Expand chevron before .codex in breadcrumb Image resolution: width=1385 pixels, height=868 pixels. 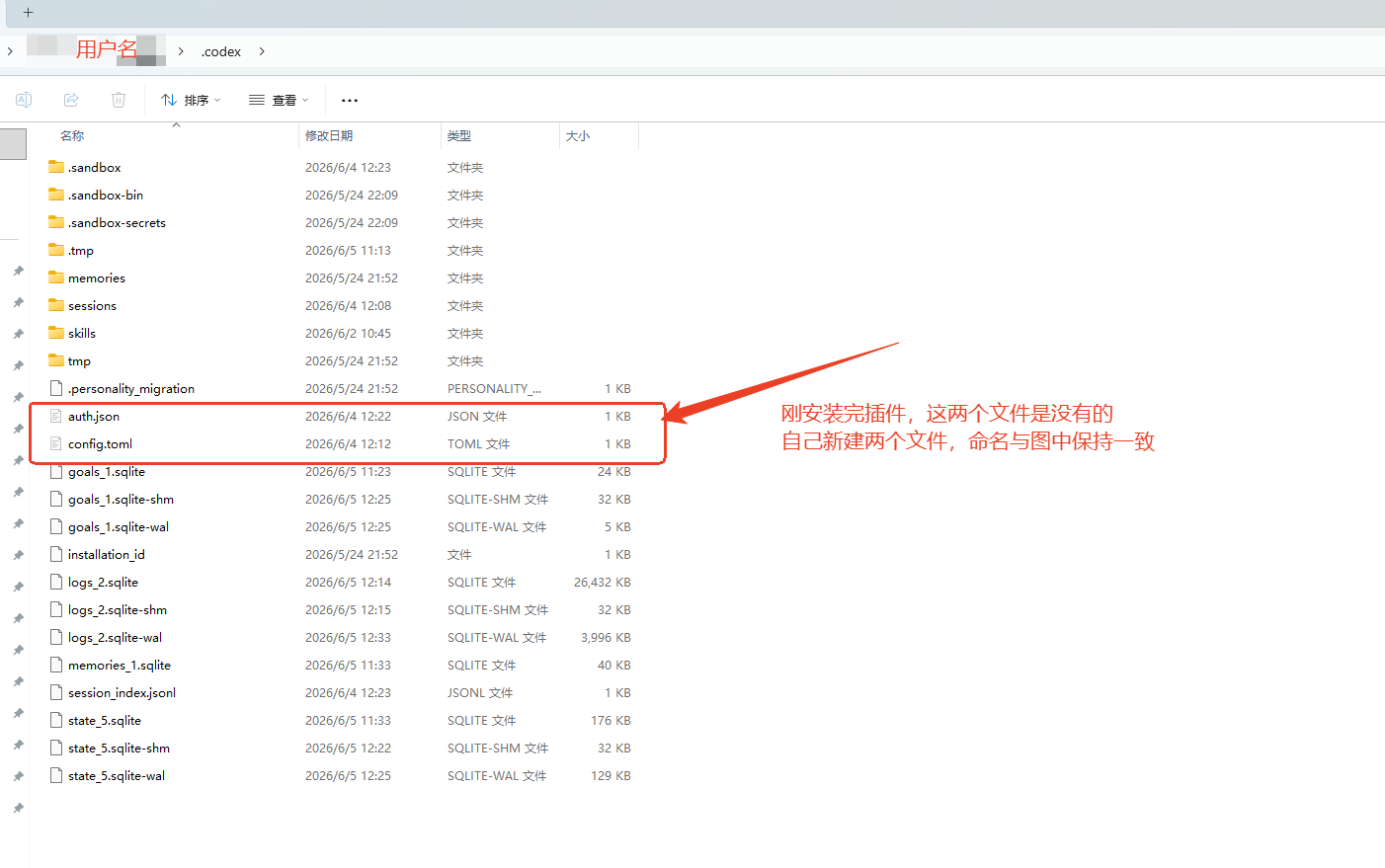tap(181, 51)
